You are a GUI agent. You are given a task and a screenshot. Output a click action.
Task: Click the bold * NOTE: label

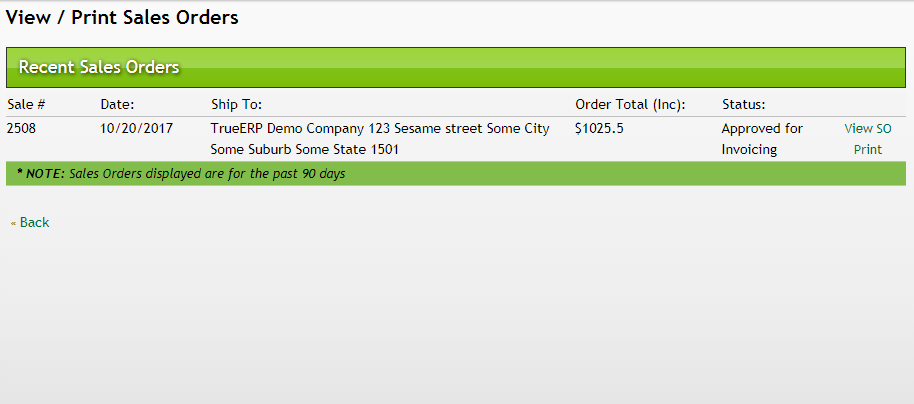(40, 173)
